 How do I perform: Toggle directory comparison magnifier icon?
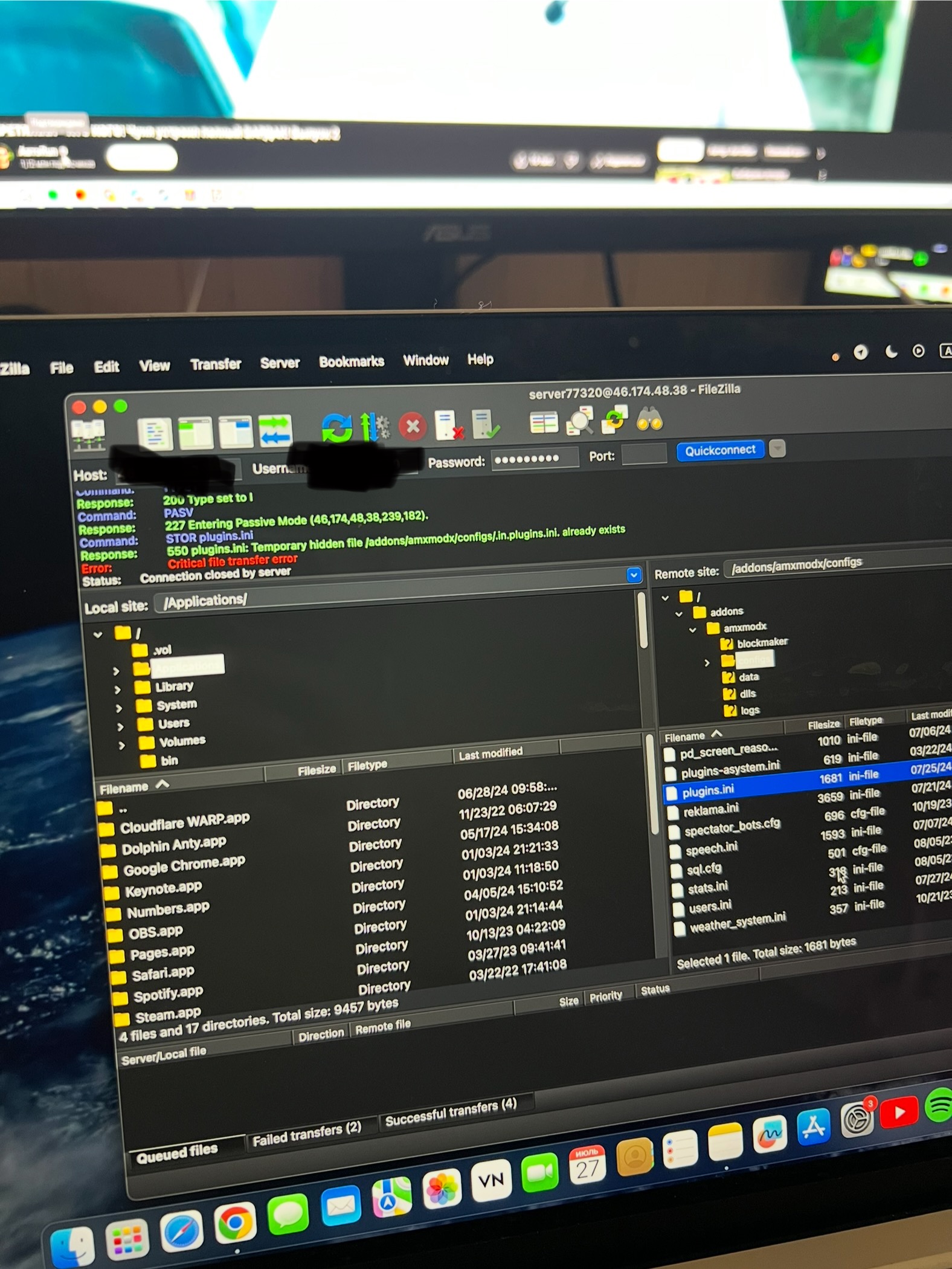coord(580,421)
